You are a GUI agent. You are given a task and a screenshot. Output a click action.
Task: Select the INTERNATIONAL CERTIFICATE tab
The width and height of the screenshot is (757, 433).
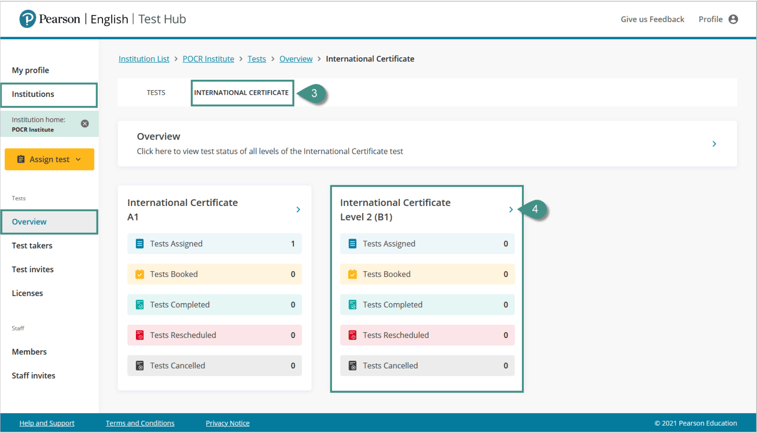point(241,93)
